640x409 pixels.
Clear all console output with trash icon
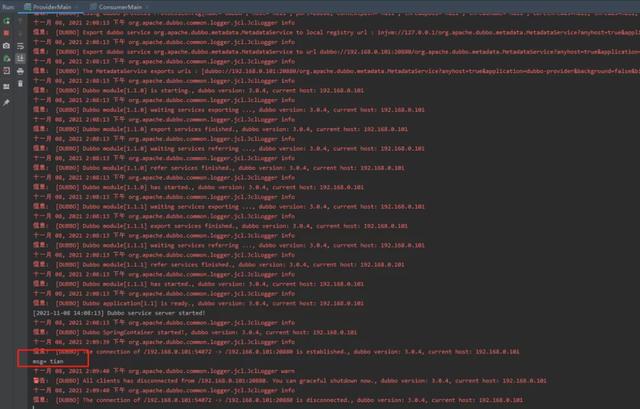(x=20, y=84)
